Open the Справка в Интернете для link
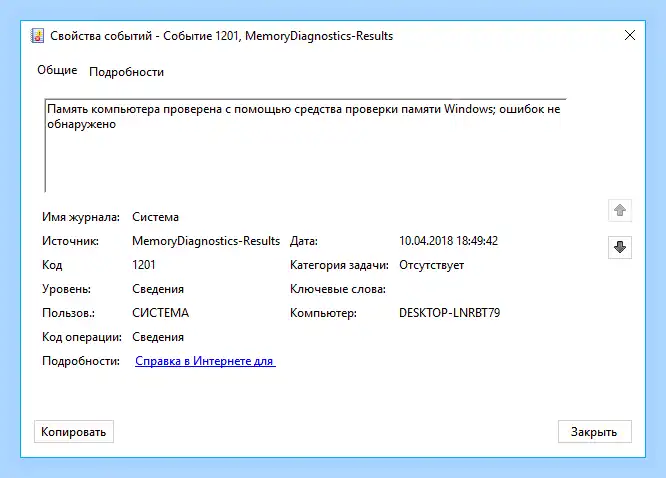The height and width of the screenshot is (478, 666). click(205, 361)
